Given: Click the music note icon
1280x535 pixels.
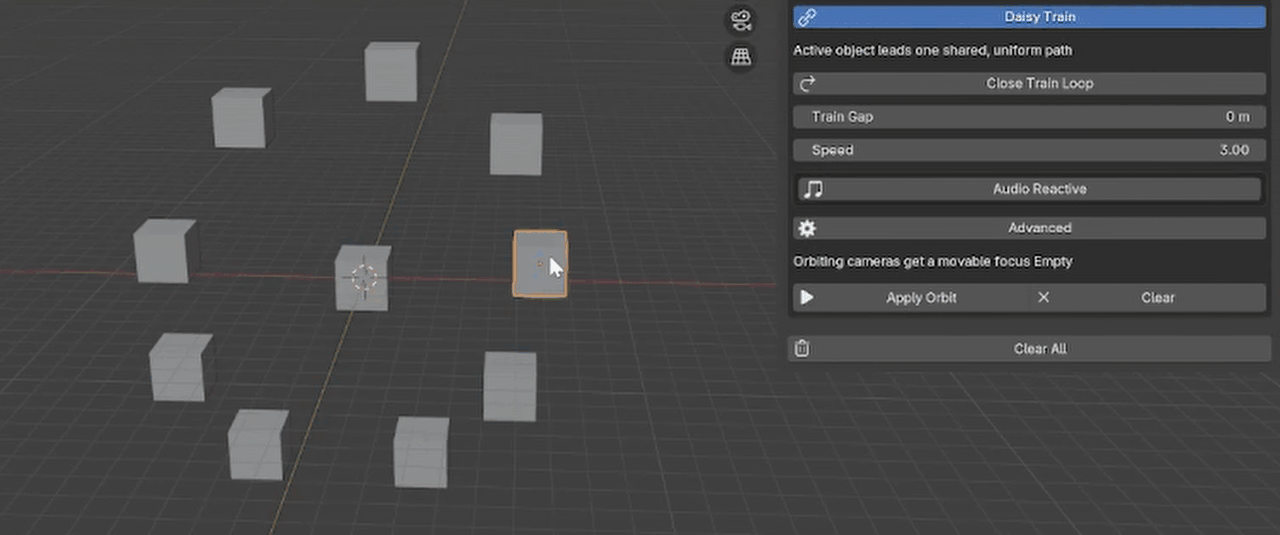Looking at the screenshot, I should click(814, 189).
